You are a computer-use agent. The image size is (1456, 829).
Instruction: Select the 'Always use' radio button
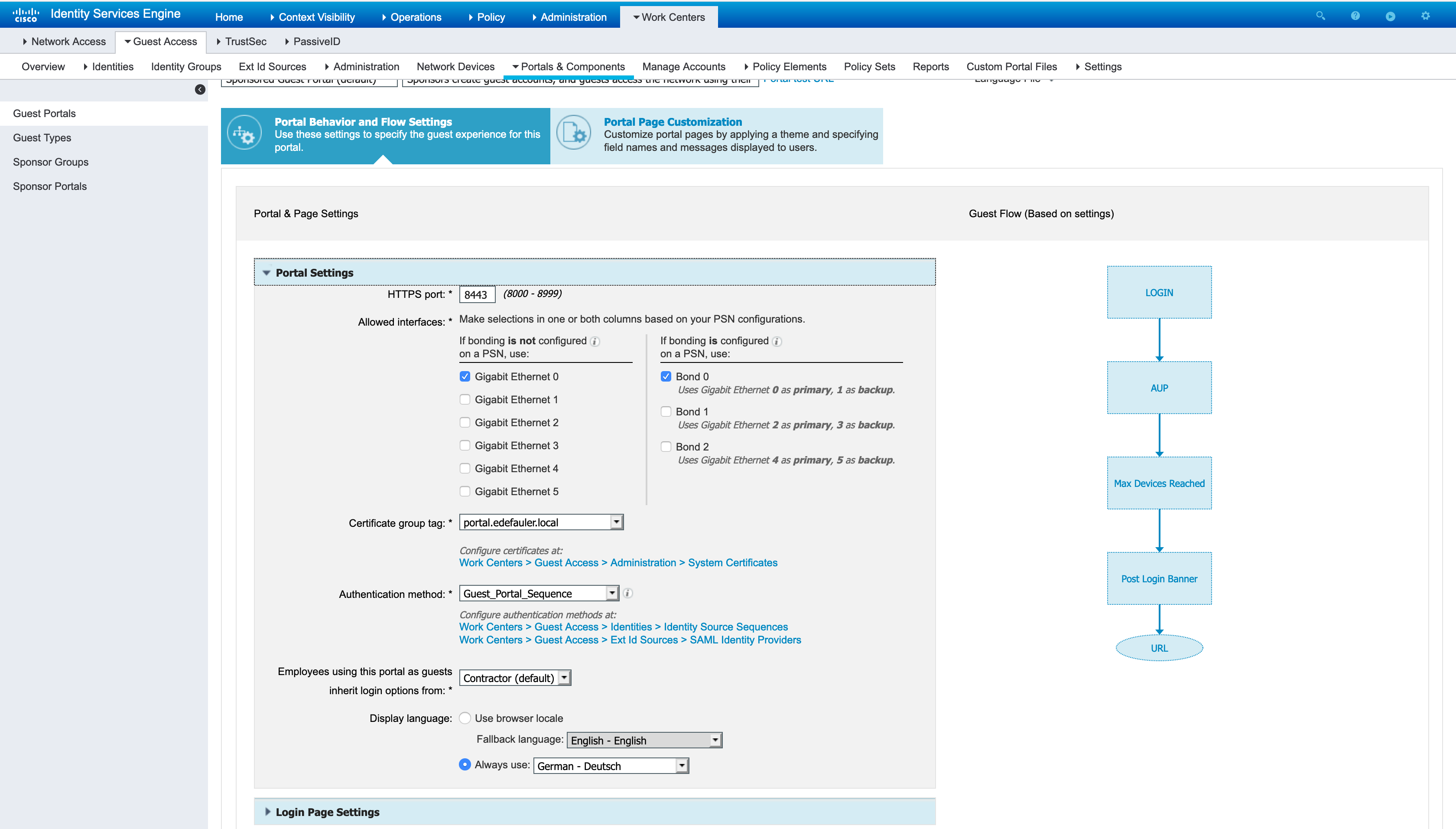tap(465, 765)
